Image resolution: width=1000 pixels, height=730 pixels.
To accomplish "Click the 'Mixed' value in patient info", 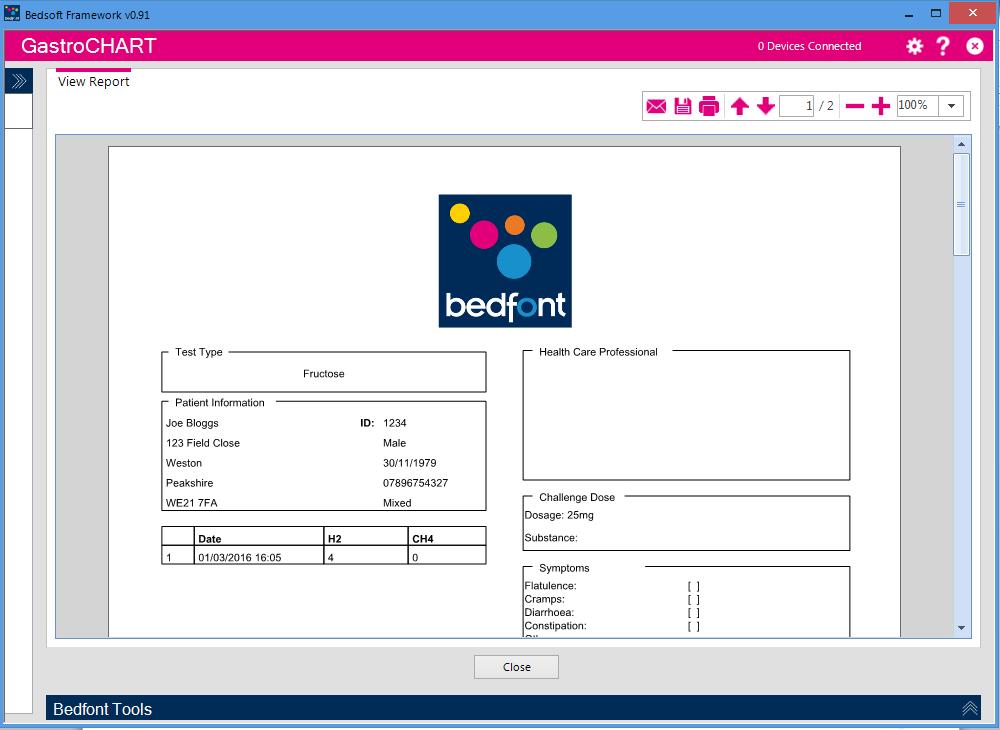I will (x=397, y=502).
